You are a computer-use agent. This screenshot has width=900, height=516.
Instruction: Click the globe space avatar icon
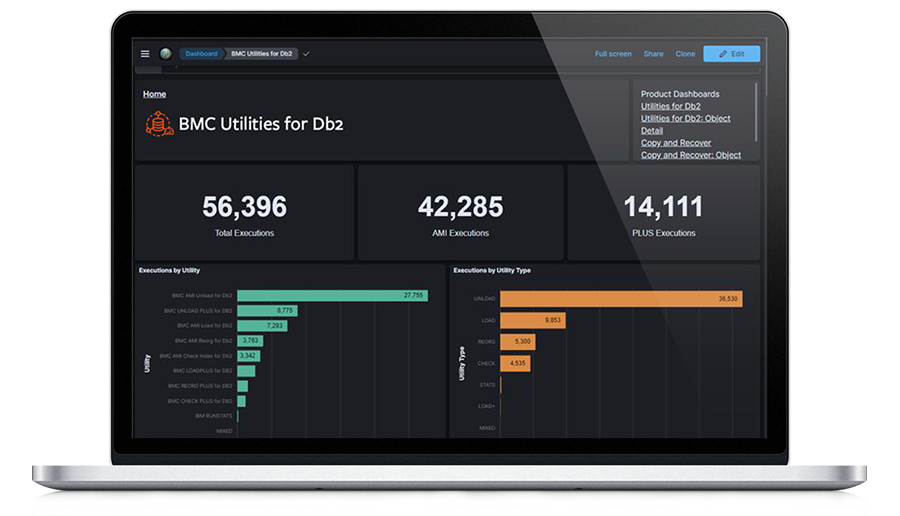[x=165, y=54]
